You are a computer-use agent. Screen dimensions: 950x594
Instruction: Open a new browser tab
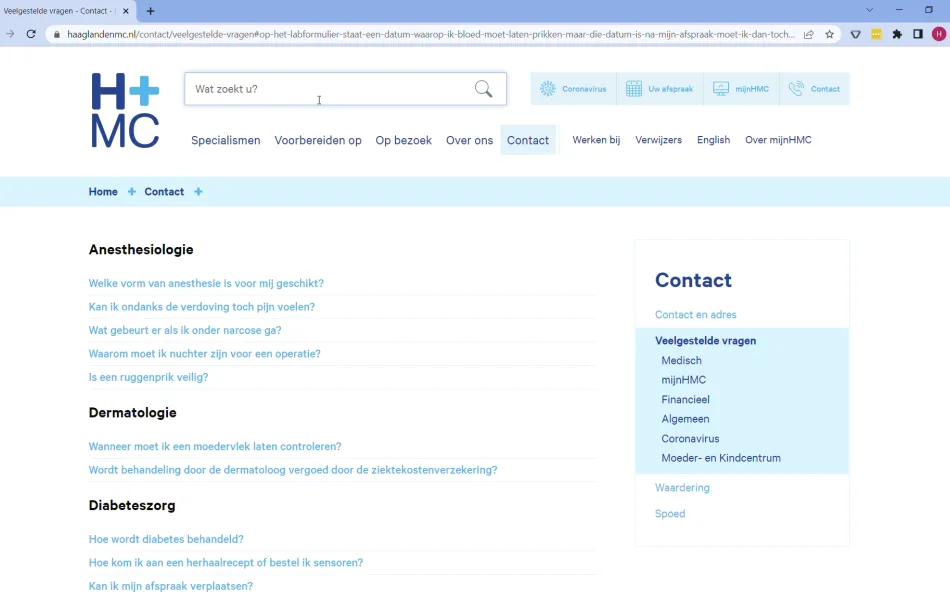click(151, 11)
